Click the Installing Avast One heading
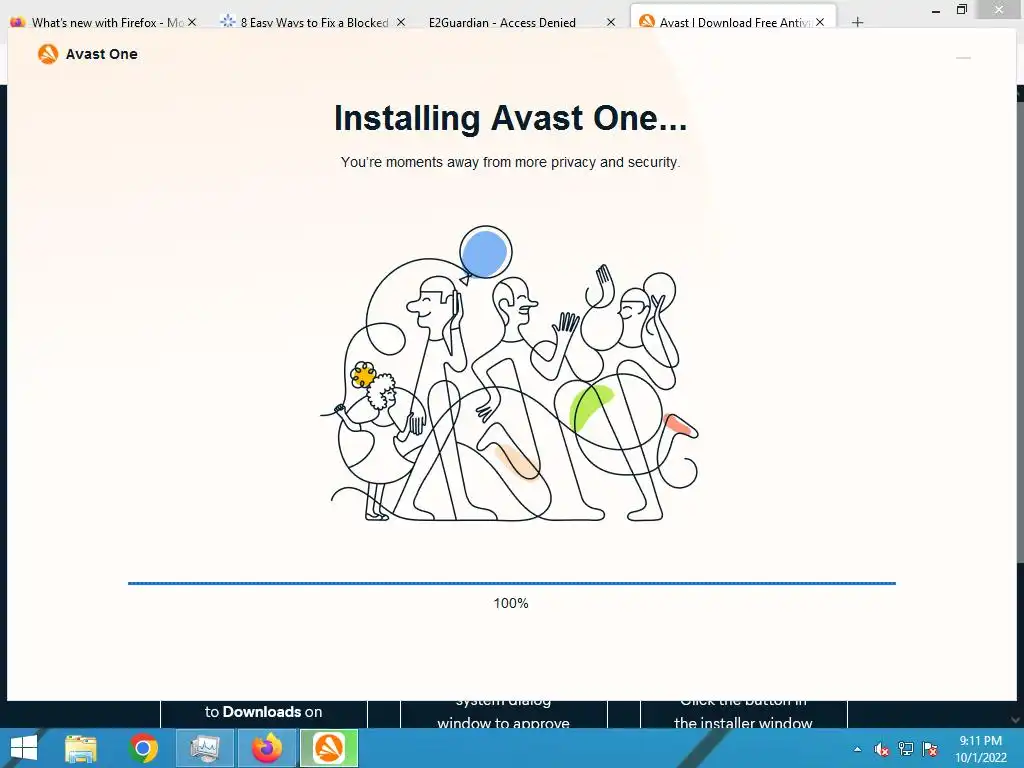Screen dimensions: 1024x768 coord(510,118)
